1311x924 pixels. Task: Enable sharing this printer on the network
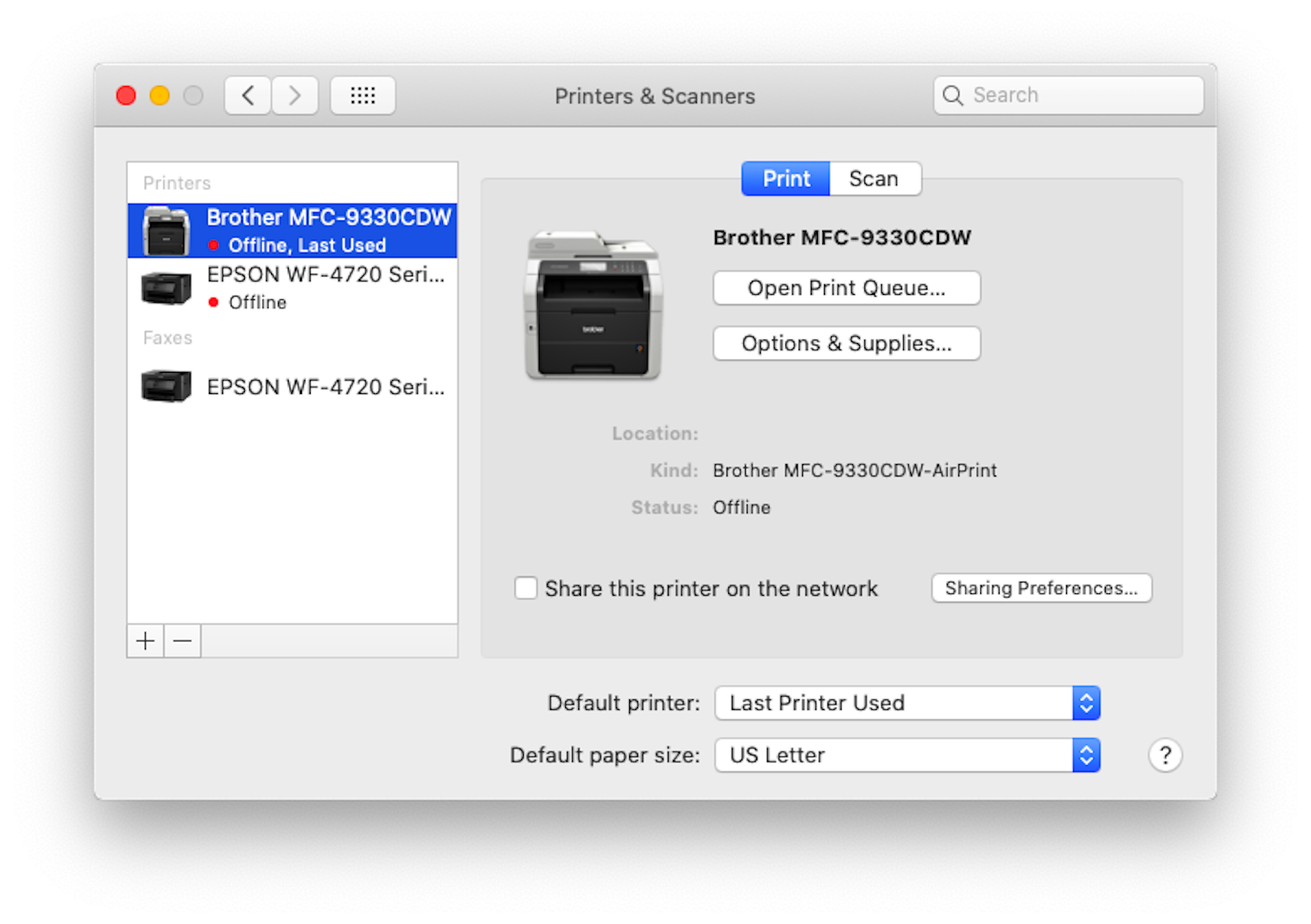click(526, 588)
